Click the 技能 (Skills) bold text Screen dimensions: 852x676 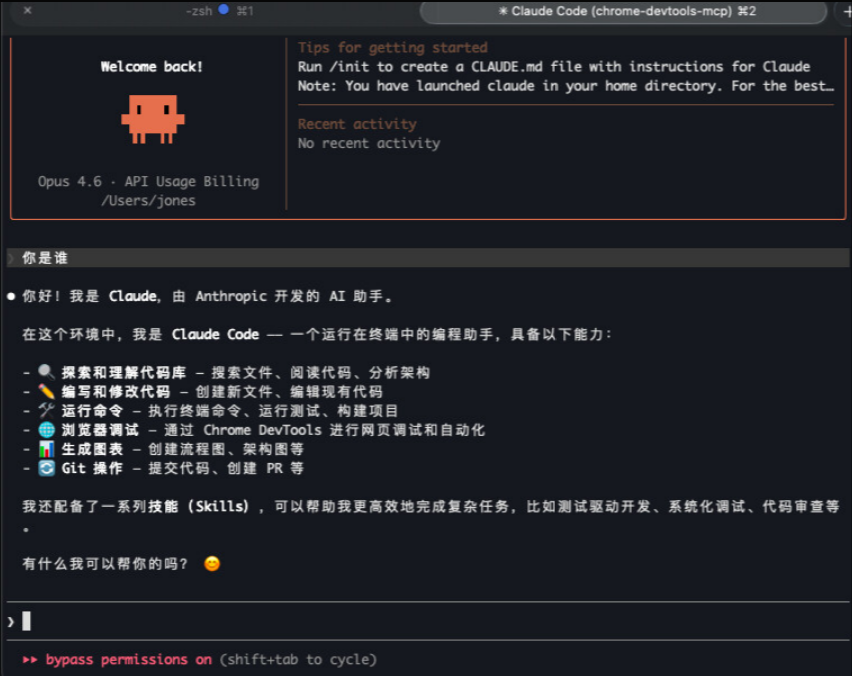coord(199,506)
